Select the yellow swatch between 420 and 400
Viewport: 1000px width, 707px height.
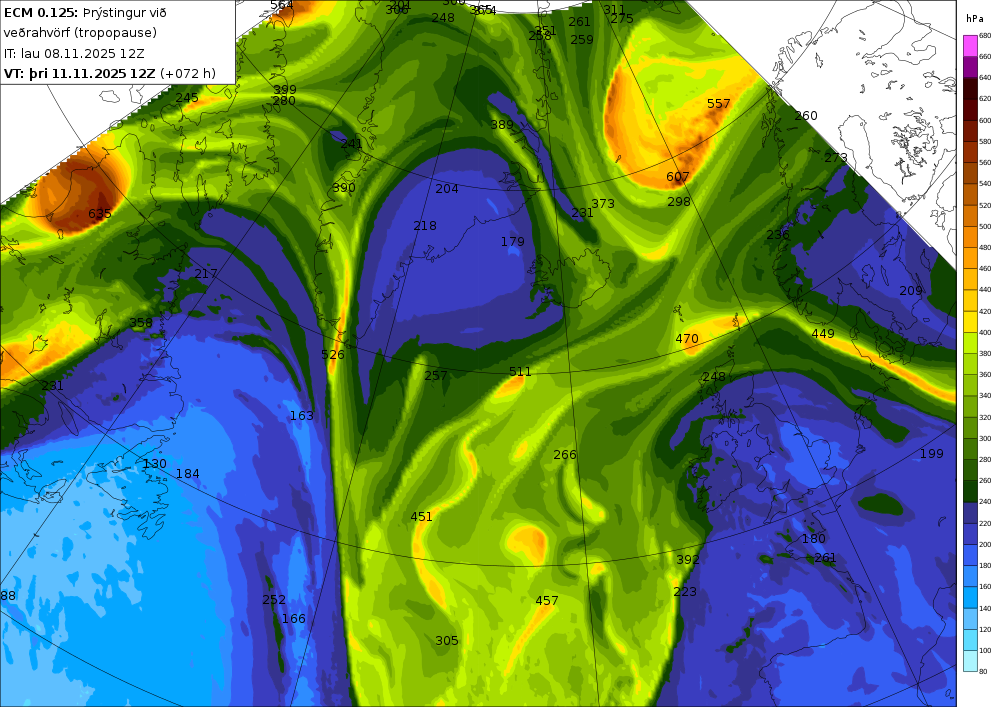coord(970,322)
